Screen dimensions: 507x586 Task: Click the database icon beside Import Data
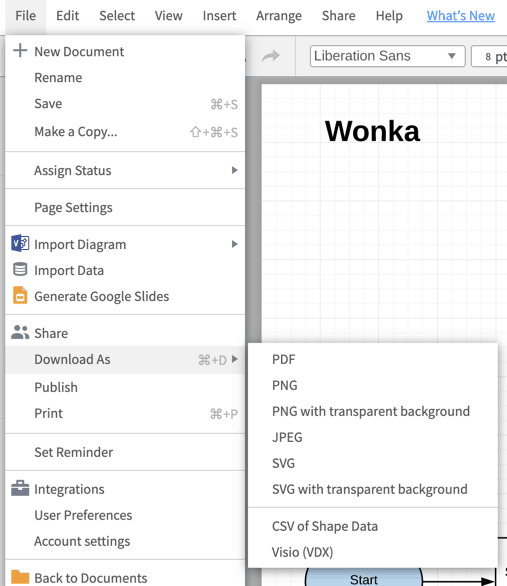click(x=20, y=269)
